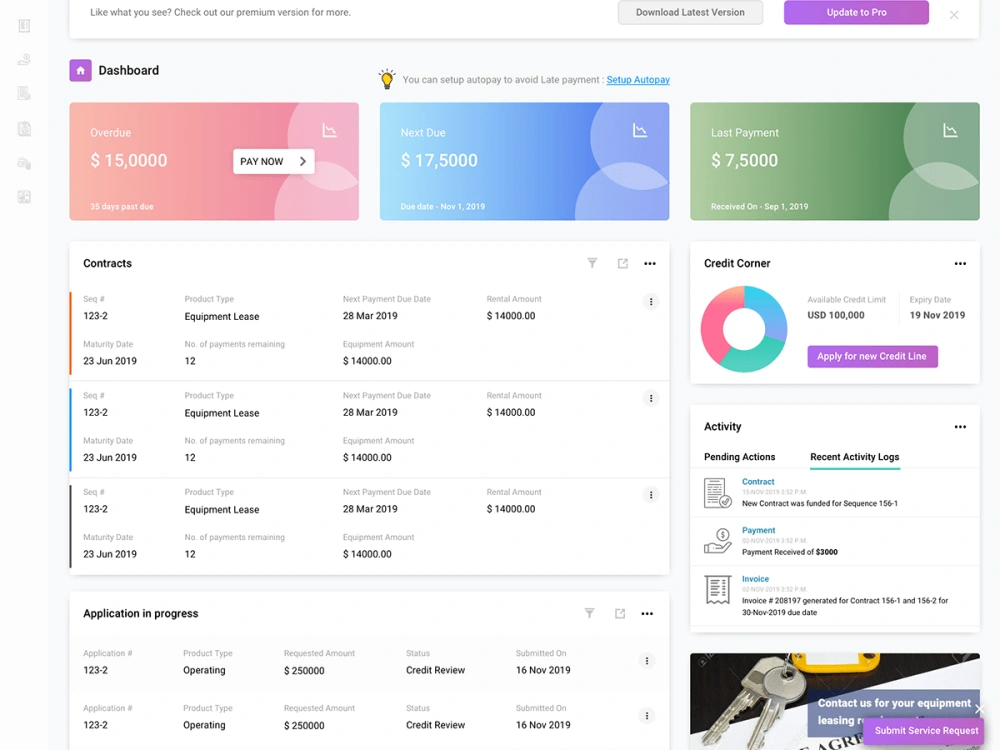Open Application in progress in new window
Image resolution: width=1000 pixels, height=750 pixels.
pos(620,614)
